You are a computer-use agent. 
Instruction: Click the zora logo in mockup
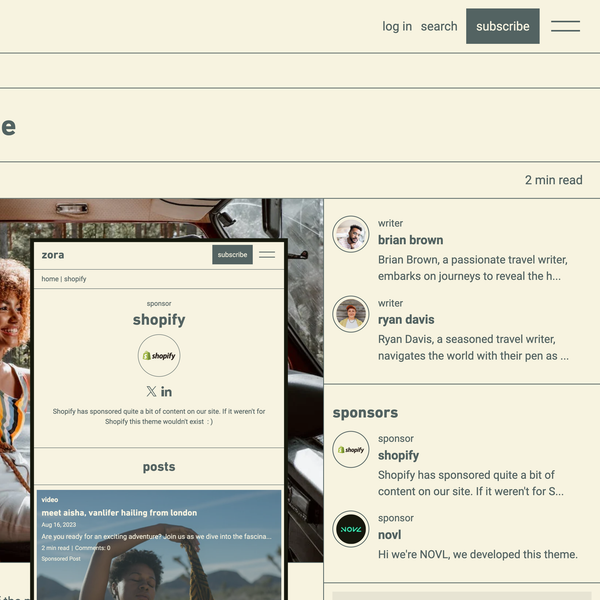point(53,255)
